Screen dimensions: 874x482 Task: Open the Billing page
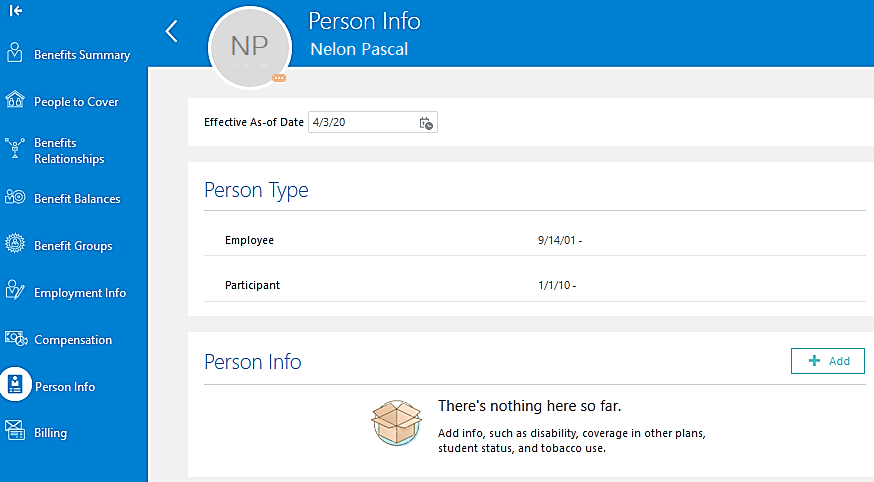(x=50, y=433)
